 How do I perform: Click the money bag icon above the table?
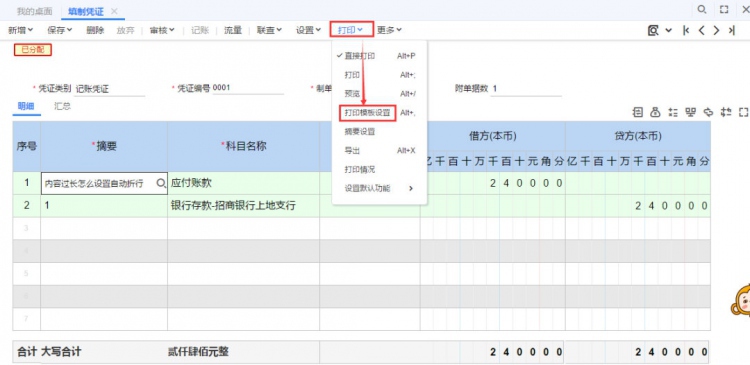655,112
